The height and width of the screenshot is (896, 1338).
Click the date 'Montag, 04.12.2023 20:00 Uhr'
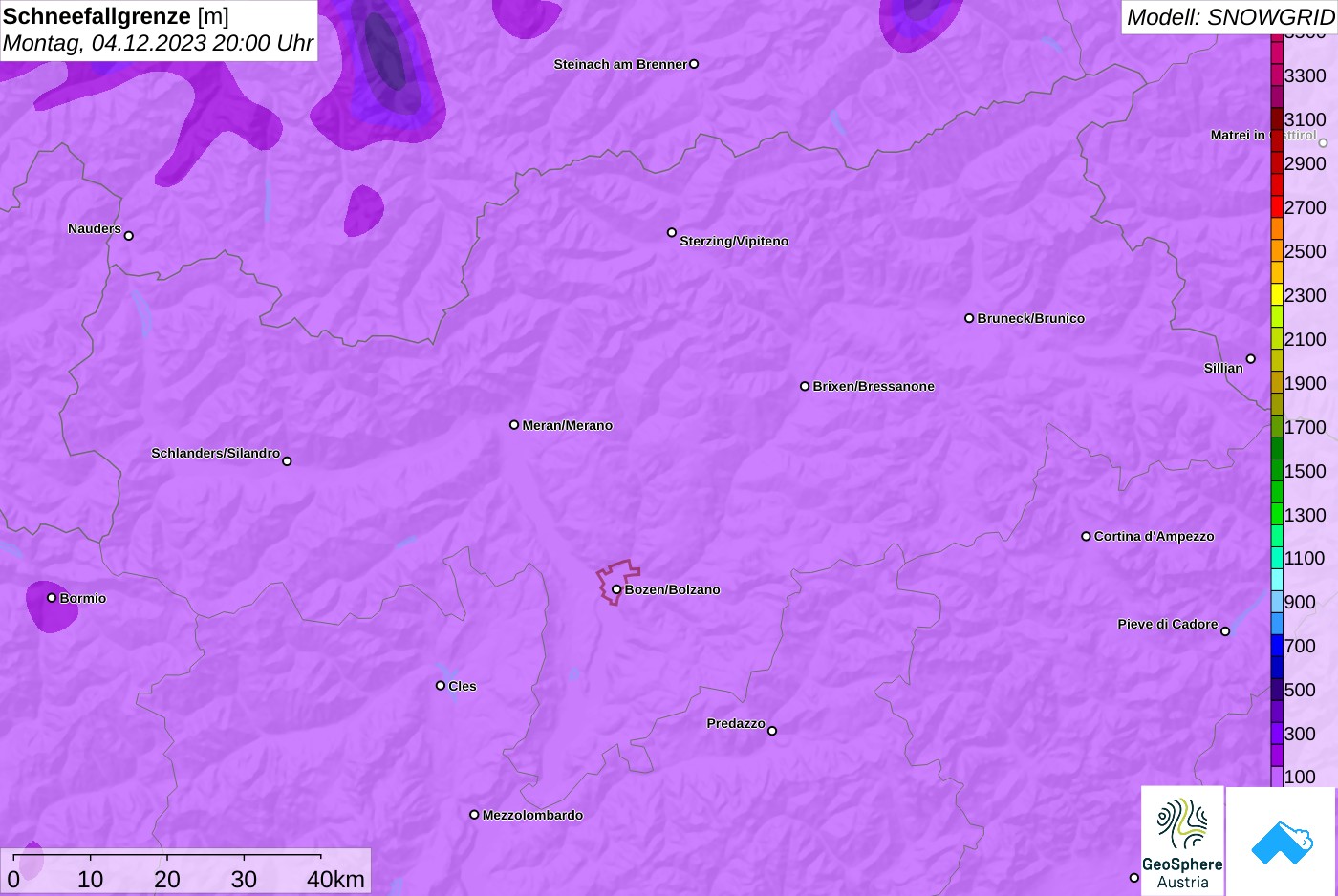158,43
